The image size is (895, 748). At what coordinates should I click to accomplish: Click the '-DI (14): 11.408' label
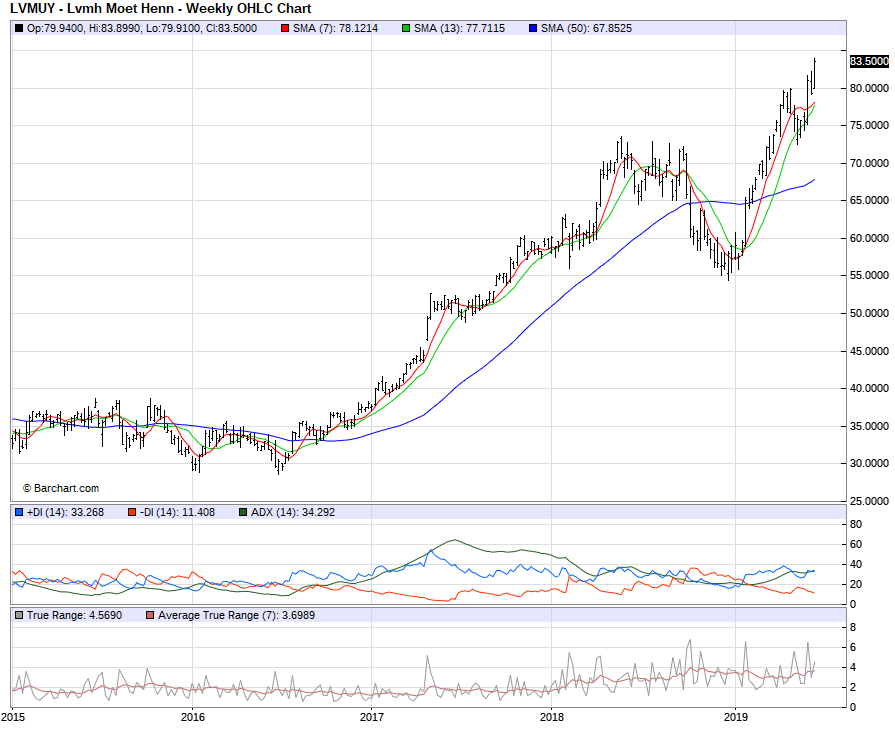tap(178, 512)
